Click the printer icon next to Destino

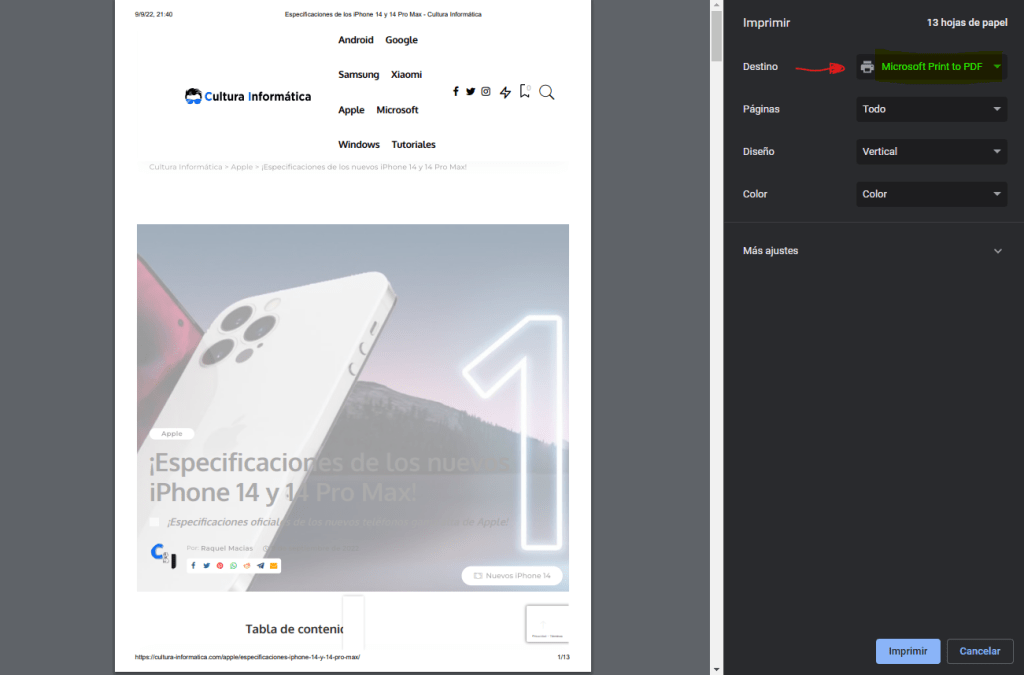tap(867, 66)
